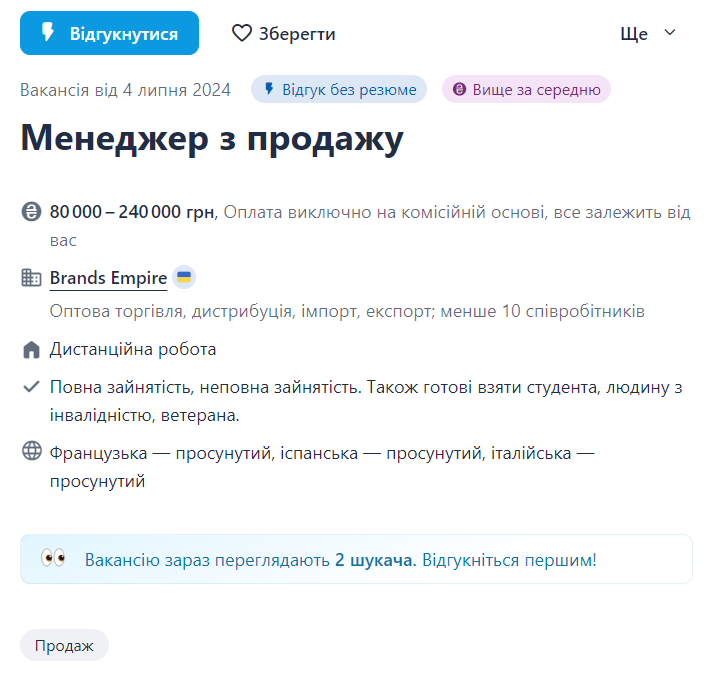The height and width of the screenshot is (683, 708).
Task: Open the Brands Empire company link
Action: click(108, 277)
